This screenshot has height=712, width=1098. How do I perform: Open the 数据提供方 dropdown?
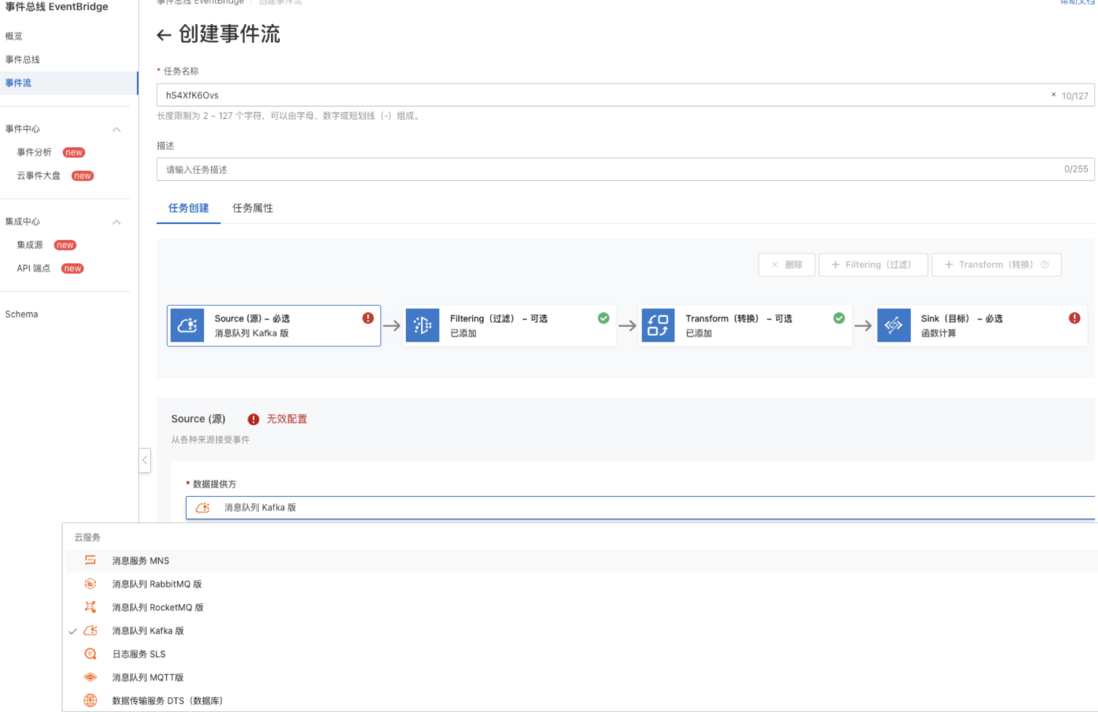640,508
